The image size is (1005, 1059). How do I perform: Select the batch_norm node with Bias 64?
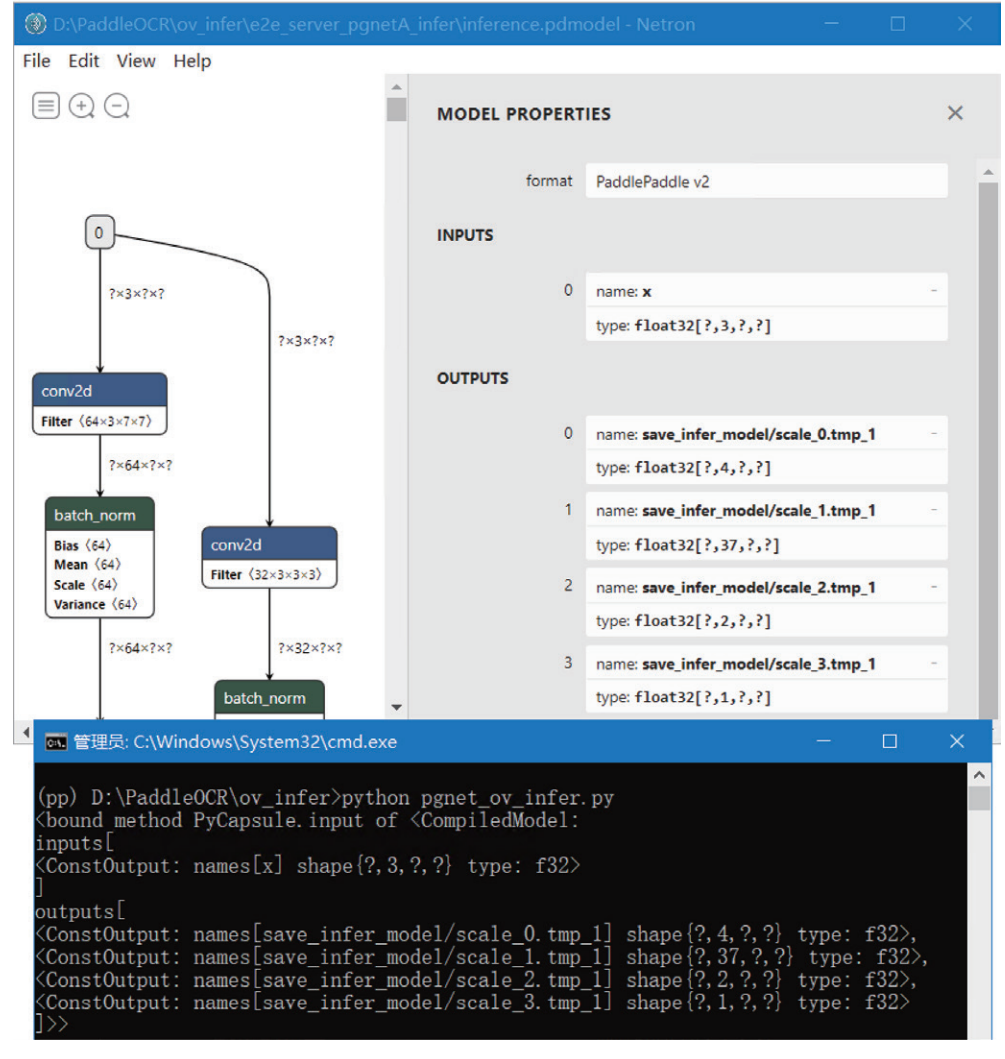[x=99, y=515]
